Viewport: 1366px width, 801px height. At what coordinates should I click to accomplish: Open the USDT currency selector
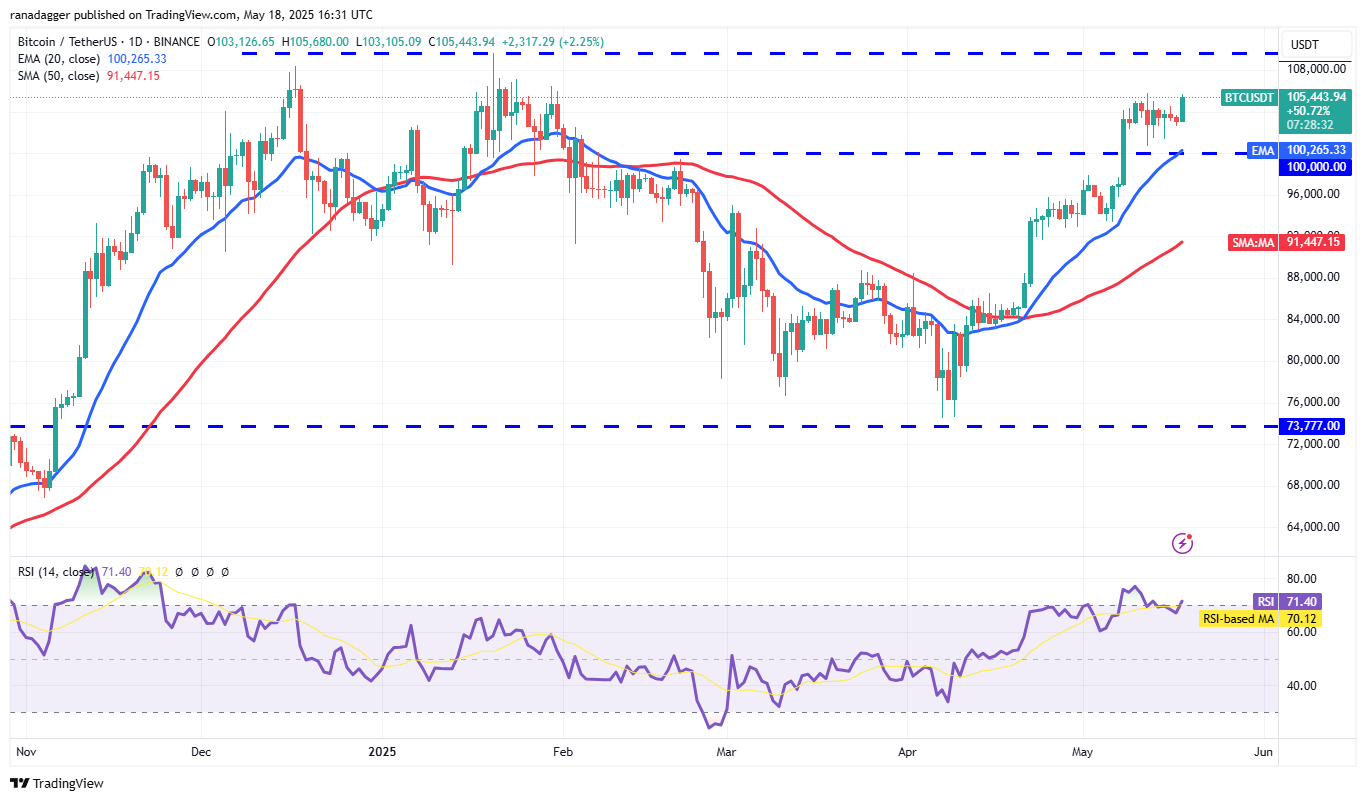[x=1305, y=45]
